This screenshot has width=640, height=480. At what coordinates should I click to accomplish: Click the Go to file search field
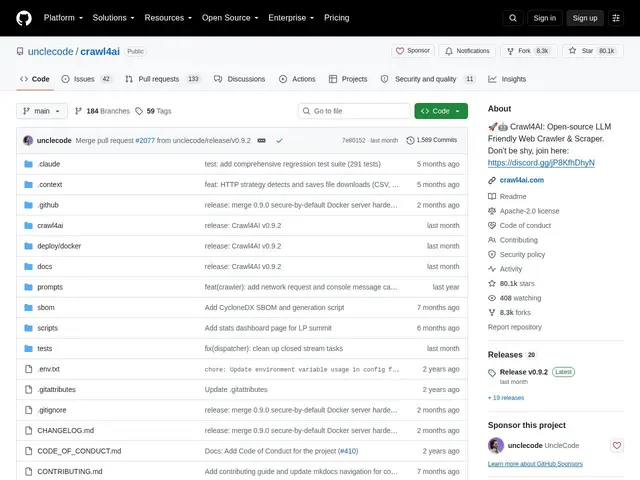point(354,111)
